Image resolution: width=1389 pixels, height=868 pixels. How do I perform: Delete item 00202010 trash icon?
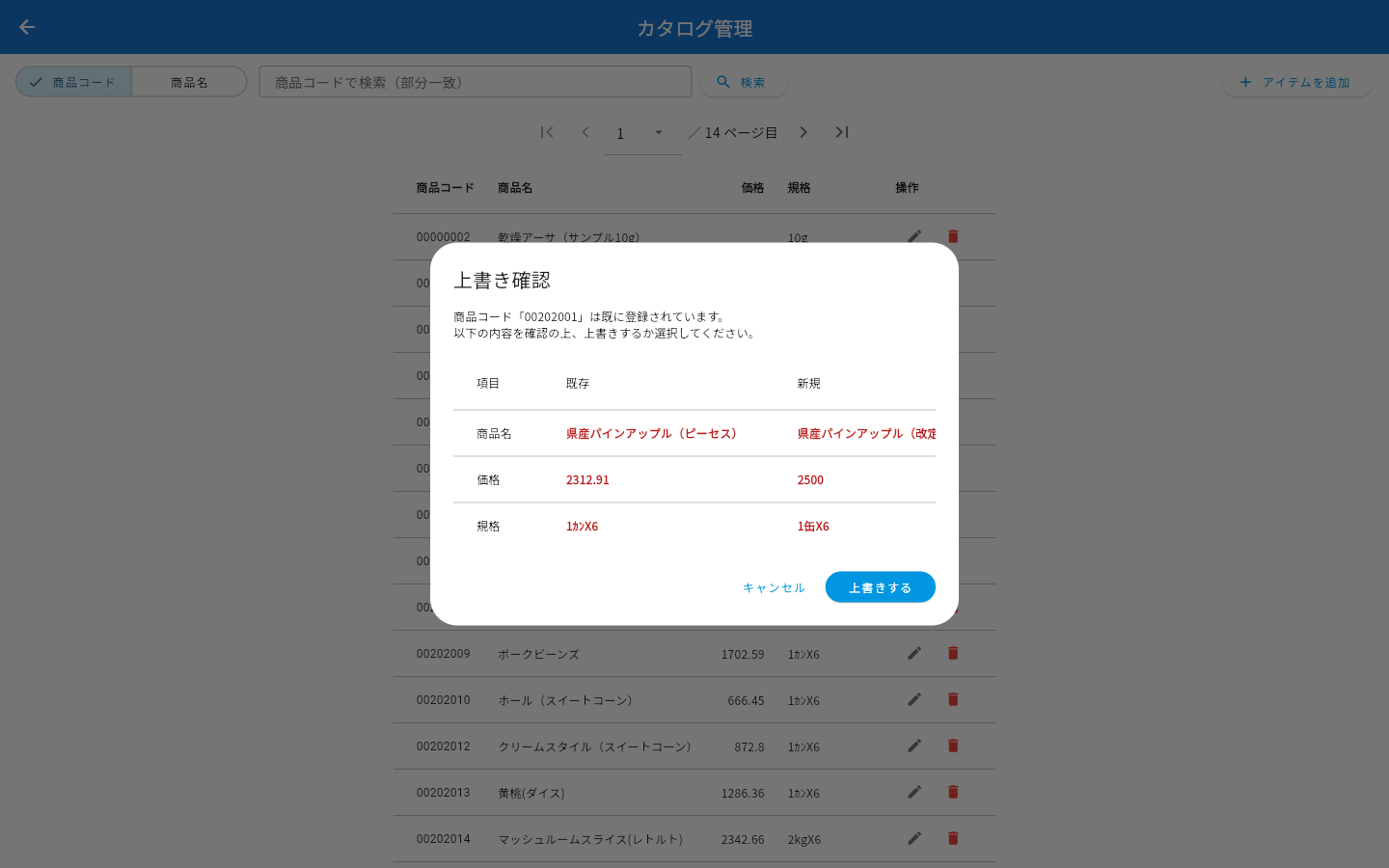[x=953, y=699]
